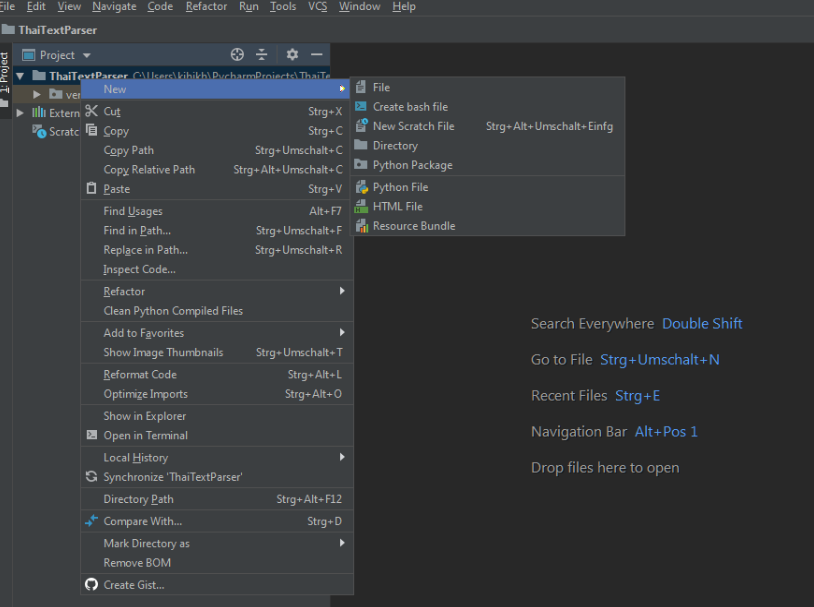This screenshot has height=607, width=814.
Task: Click the Double Shift shortcut hint
Action: (x=702, y=323)
